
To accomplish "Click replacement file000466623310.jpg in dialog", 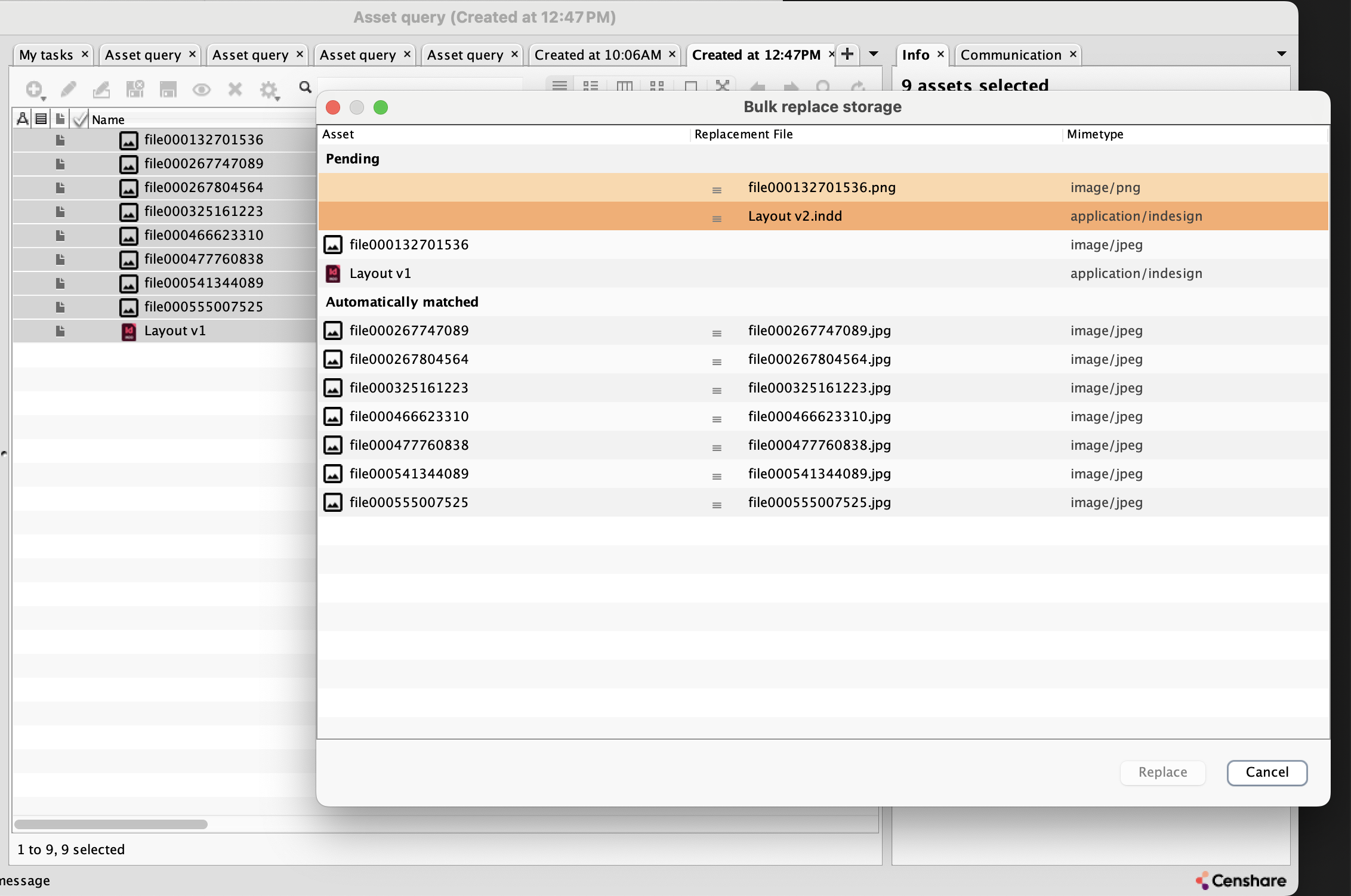I will [x=819, y=416].
